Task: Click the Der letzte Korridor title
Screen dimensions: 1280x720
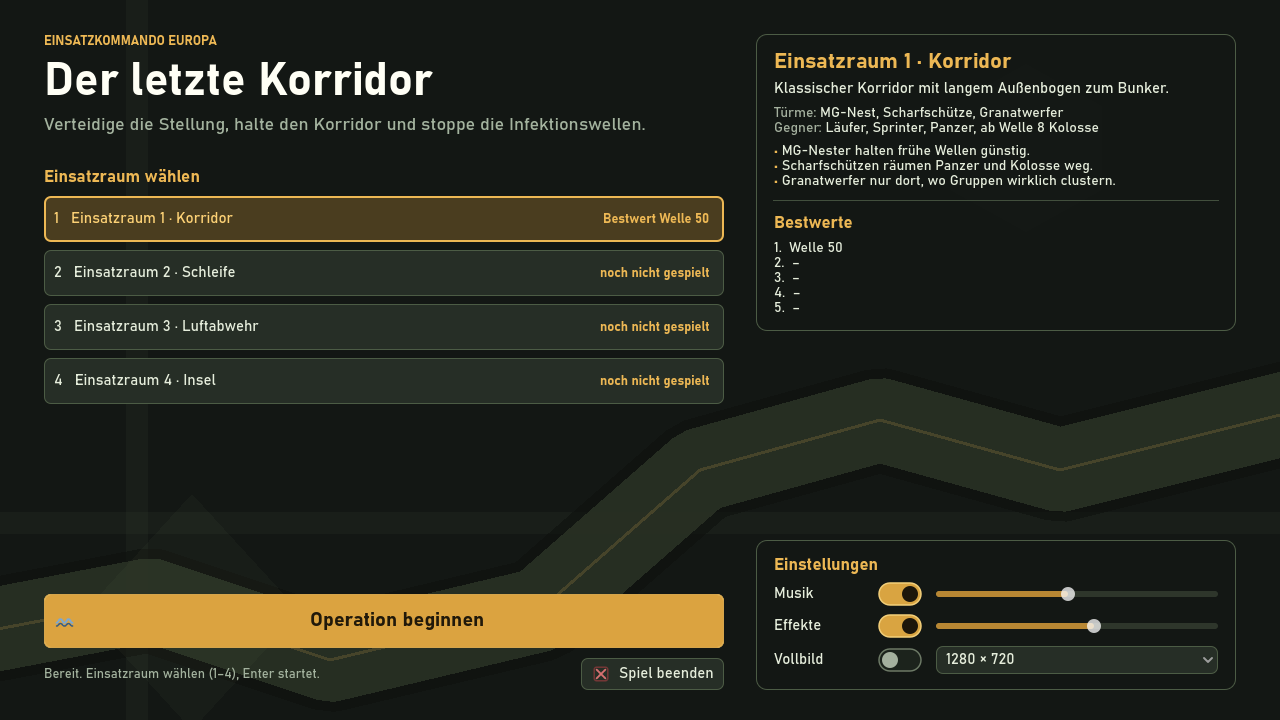Action: point(238,80)
